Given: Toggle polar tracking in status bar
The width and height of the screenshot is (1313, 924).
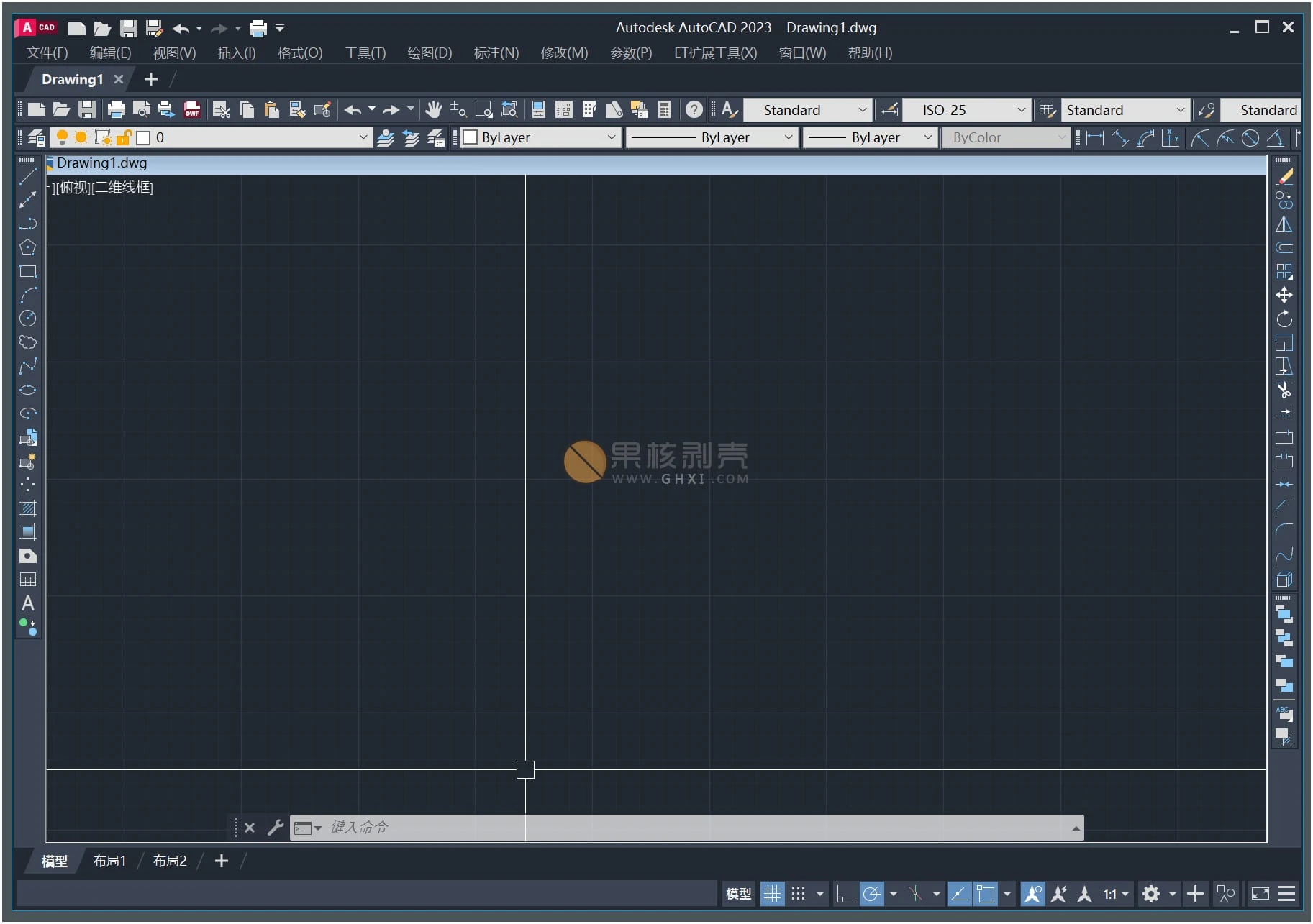Looking at the screenshot, I should [x=871, y=894].
